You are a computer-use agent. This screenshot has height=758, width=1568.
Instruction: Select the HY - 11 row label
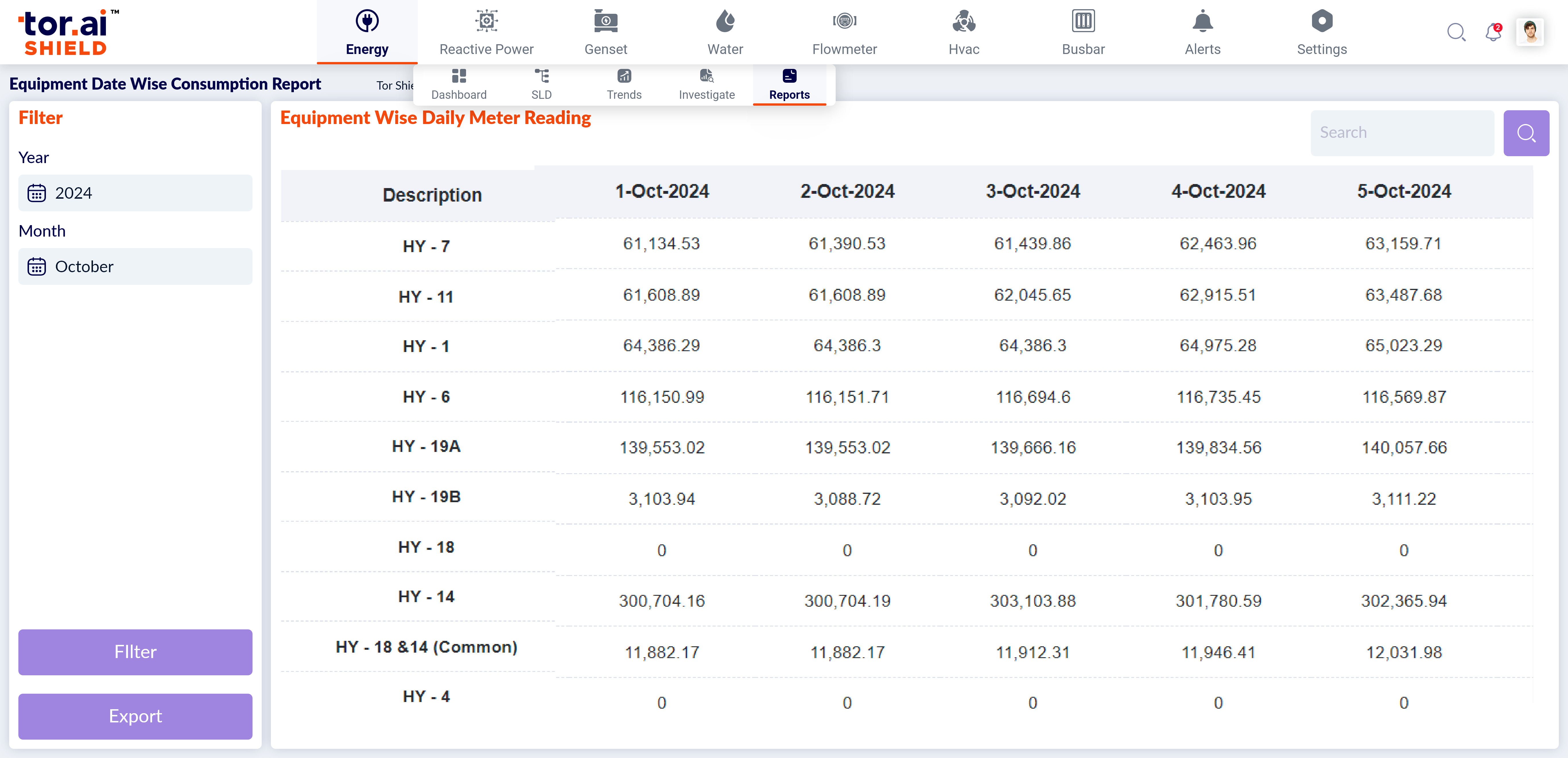click(x=426, y=297)
